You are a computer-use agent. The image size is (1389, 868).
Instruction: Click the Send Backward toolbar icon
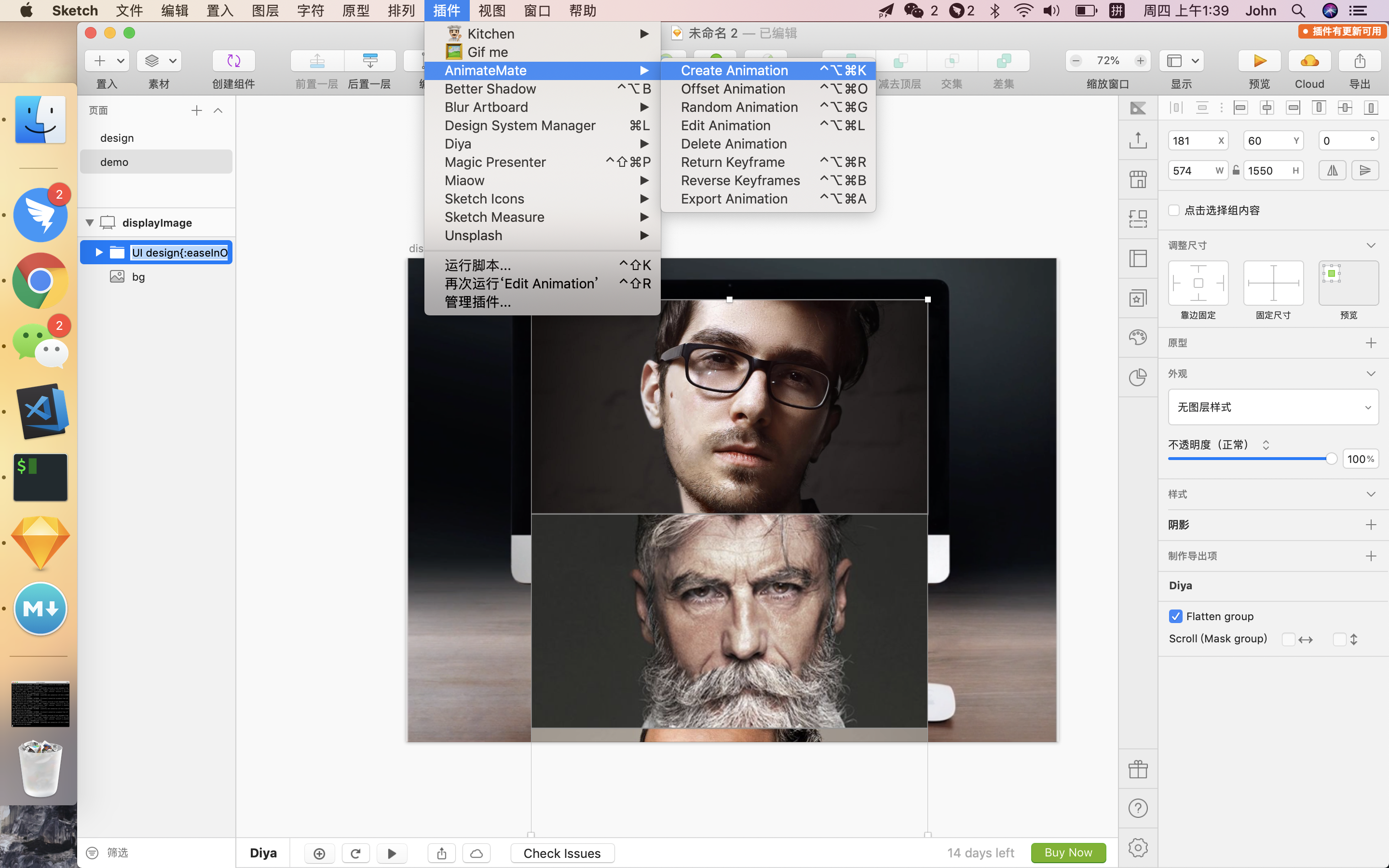369,61
